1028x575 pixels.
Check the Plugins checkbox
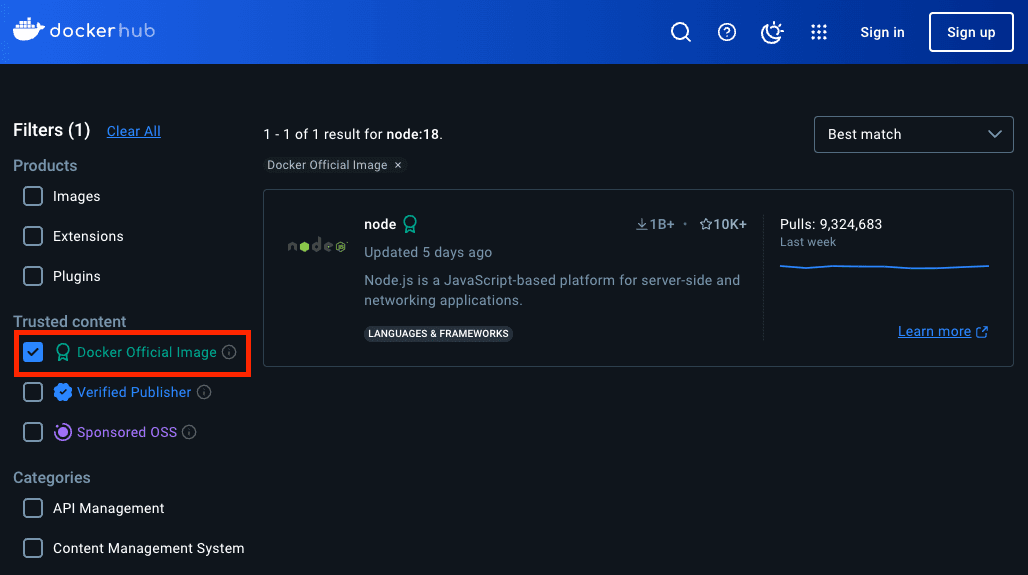click(x=33, y=276)
